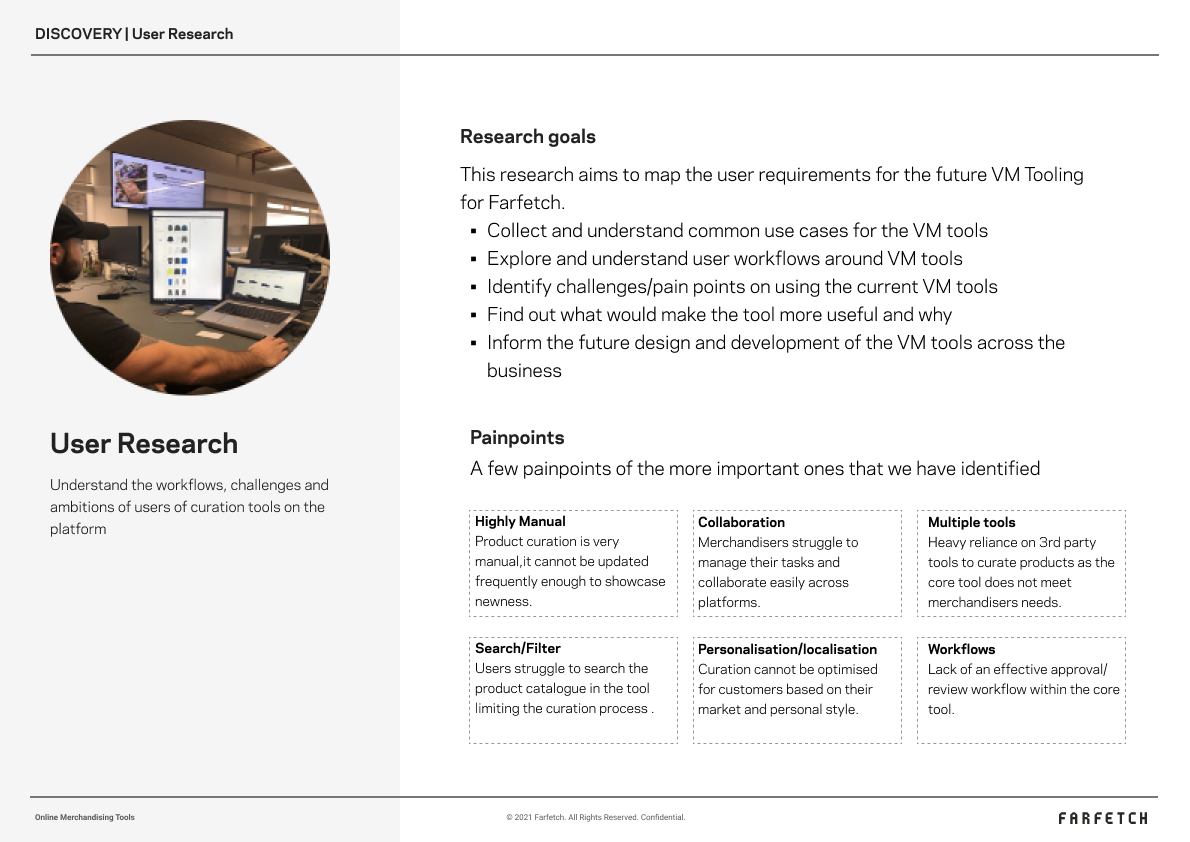Select the description text under User Research
1190x842 pixels.
tap(189, 507)
